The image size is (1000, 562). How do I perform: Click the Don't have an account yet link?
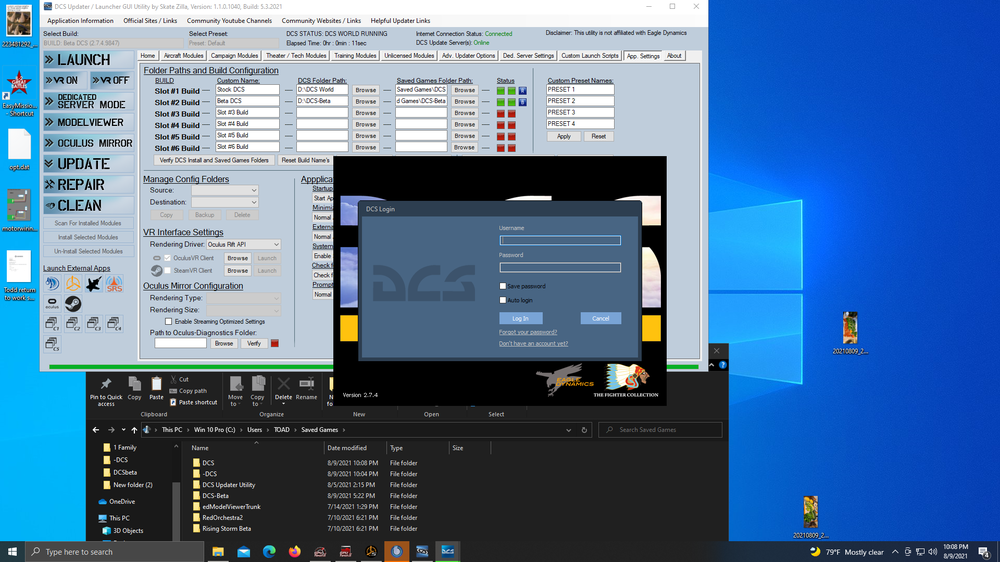[533, 344]
